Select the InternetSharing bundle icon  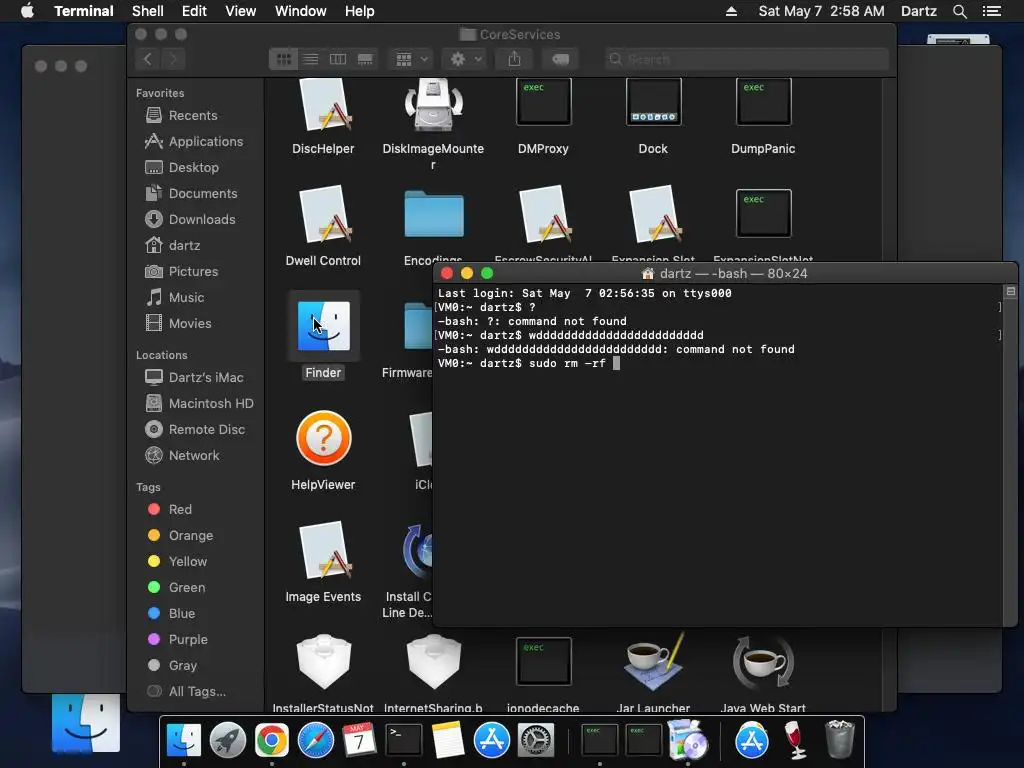click(x=433, y=662)
